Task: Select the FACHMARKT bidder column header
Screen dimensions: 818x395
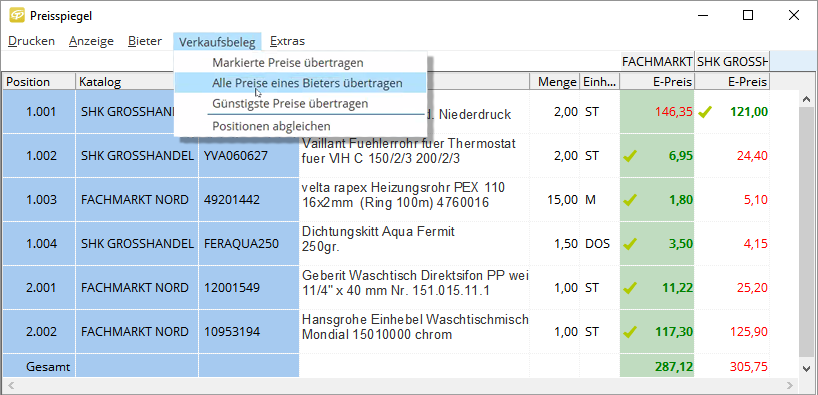Action: click(657, 62)
